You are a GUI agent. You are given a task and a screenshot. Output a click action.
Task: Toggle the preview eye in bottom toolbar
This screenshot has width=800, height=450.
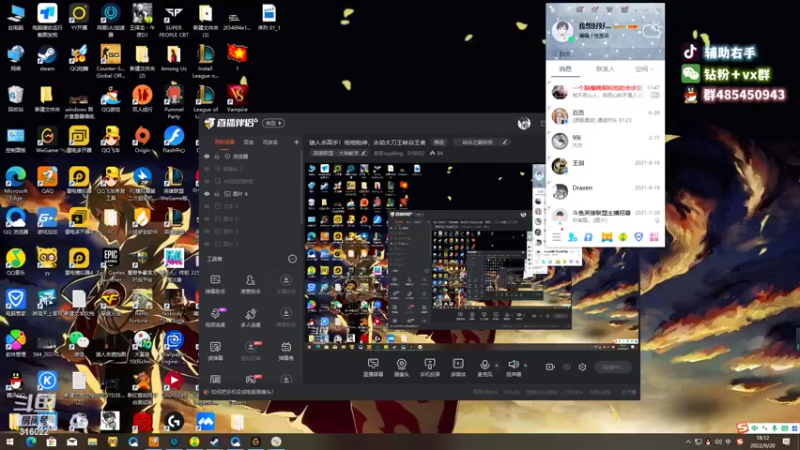pyautogui.click(x=566, y=367)
